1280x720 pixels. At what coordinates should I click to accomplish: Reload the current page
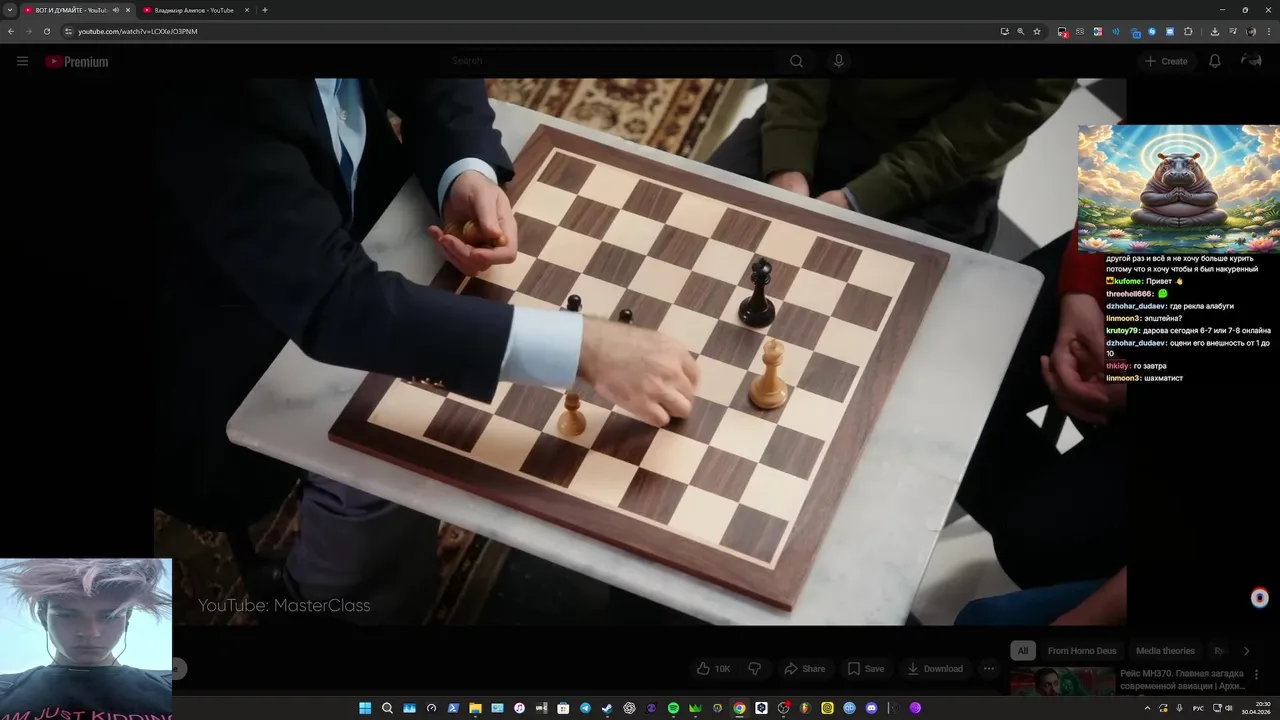[46, 31]
